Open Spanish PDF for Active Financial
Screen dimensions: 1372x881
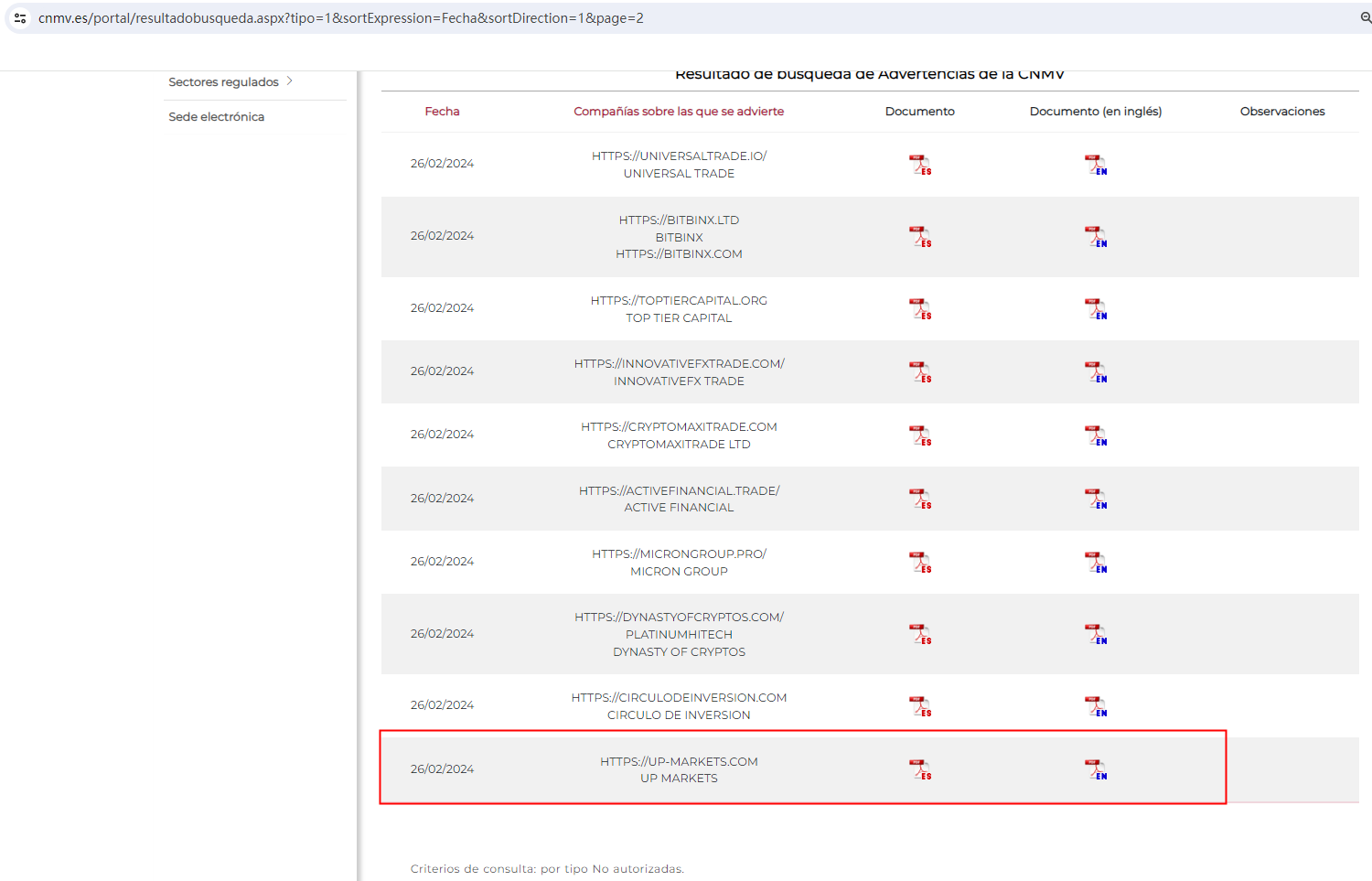(x=920, y=499)
